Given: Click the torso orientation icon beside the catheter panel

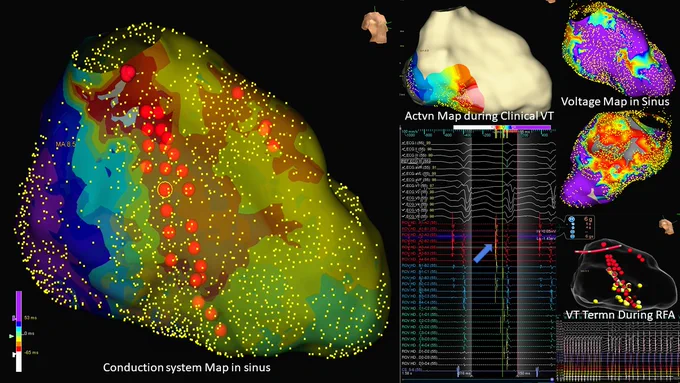Looking at the screenshot, I should [666, 226].
